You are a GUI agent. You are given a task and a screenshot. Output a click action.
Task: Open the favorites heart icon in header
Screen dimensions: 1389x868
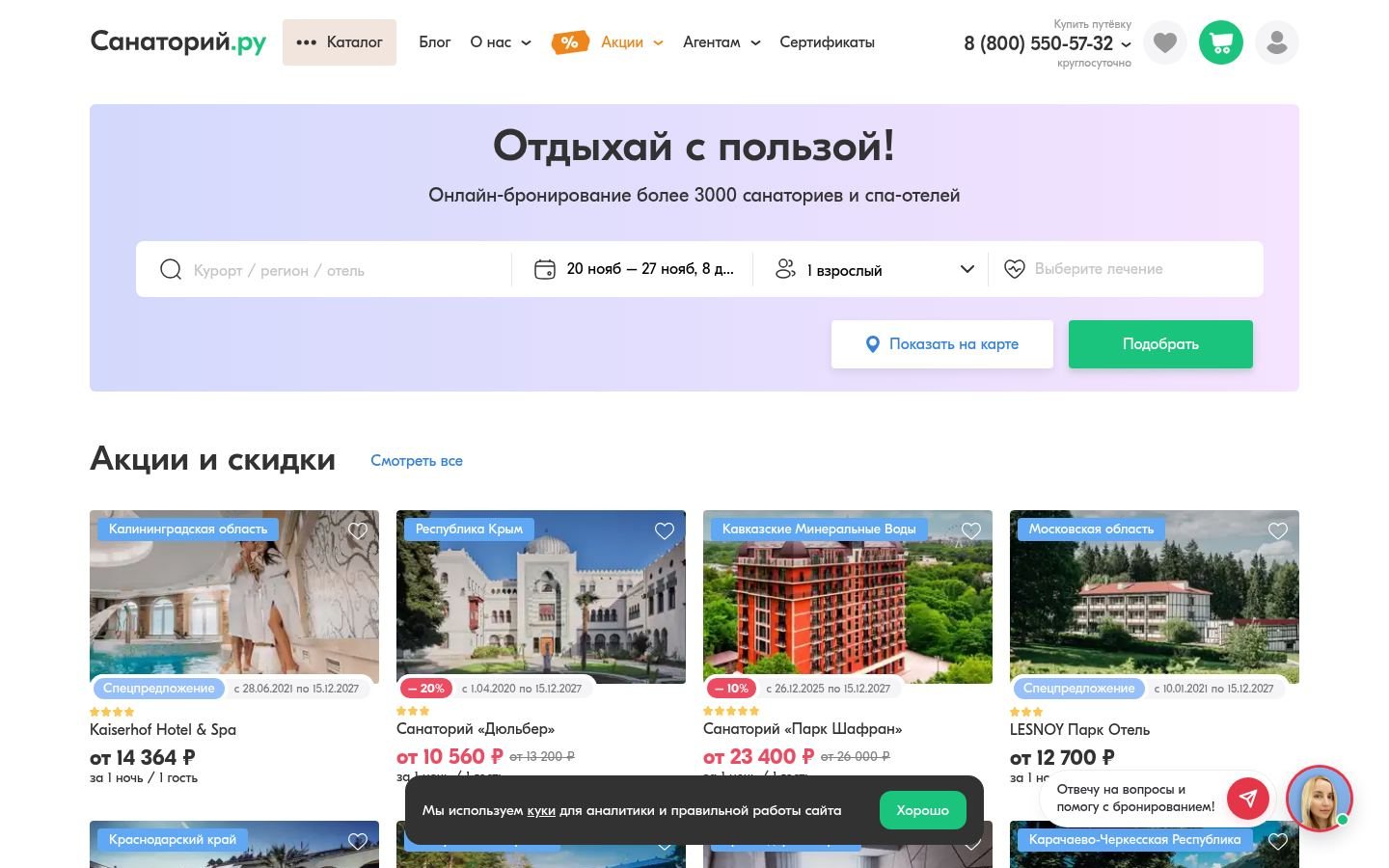click(x=1165, y=42)
